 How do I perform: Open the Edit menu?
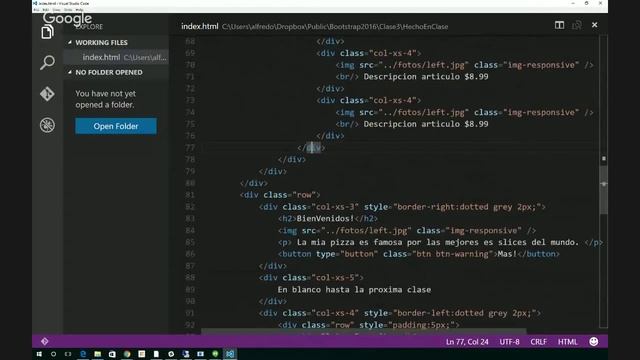46,10
